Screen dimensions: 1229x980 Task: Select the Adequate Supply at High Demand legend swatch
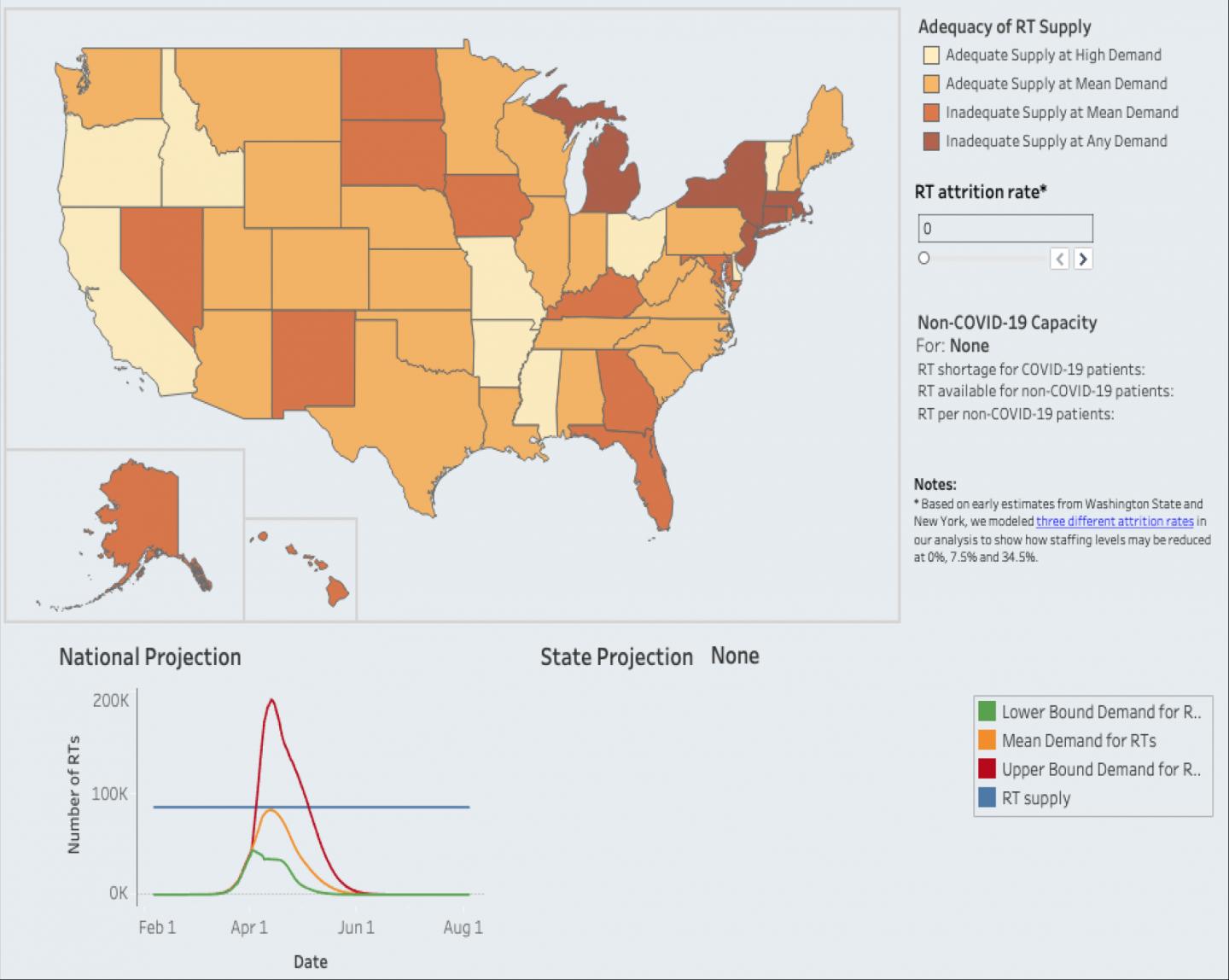(929, 55)
